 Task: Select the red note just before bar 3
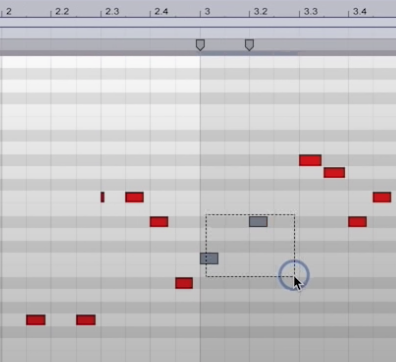tap(184, 283)
